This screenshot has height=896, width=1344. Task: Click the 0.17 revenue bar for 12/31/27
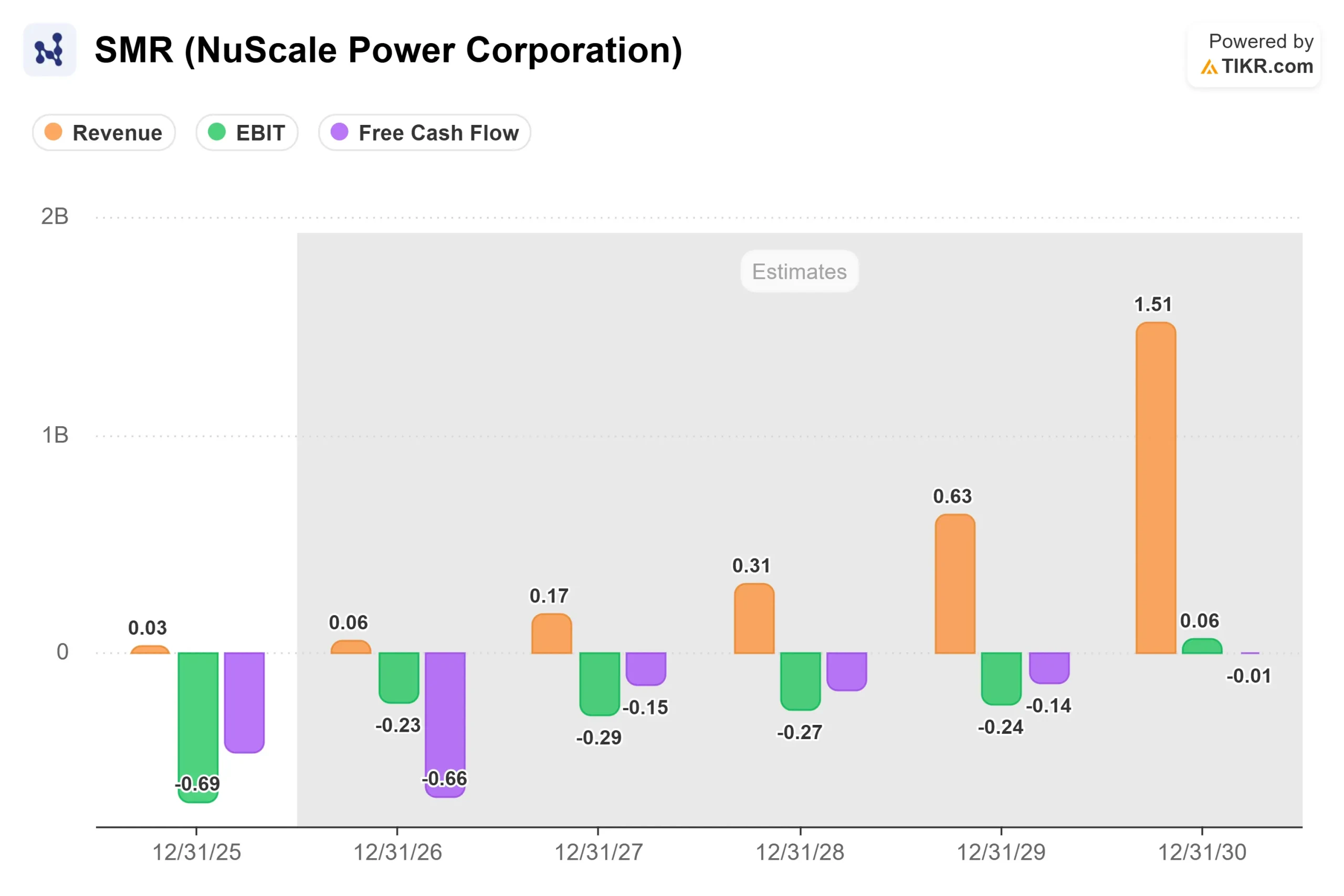551,633
